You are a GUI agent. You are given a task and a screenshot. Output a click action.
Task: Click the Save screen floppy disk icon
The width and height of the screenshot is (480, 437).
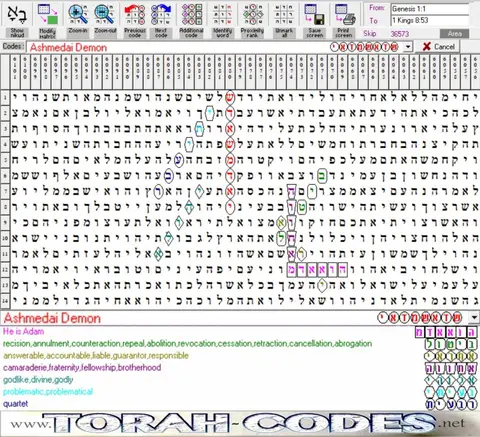[314, 15]
